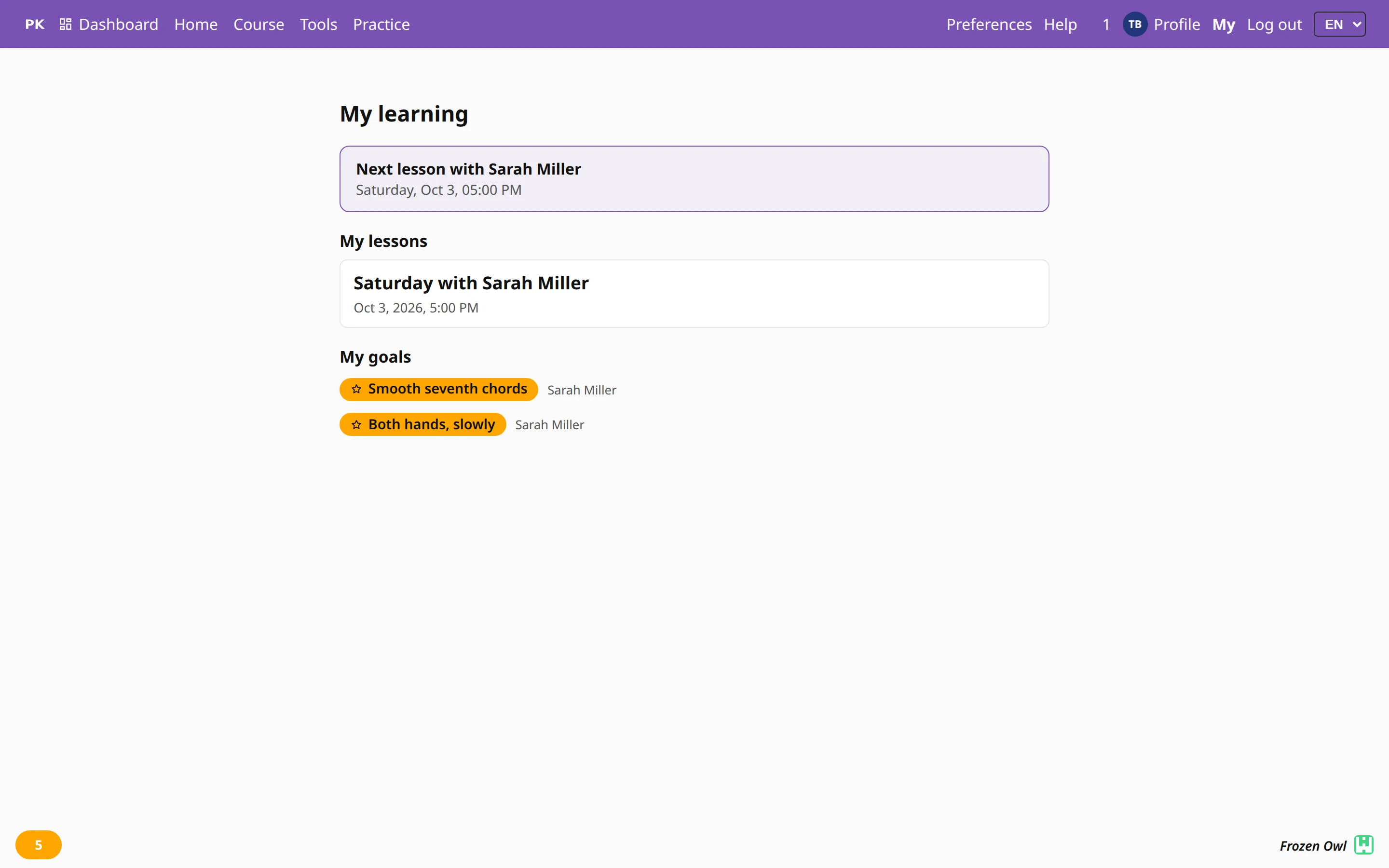Open the Help link

click(x=1060, y=24)
